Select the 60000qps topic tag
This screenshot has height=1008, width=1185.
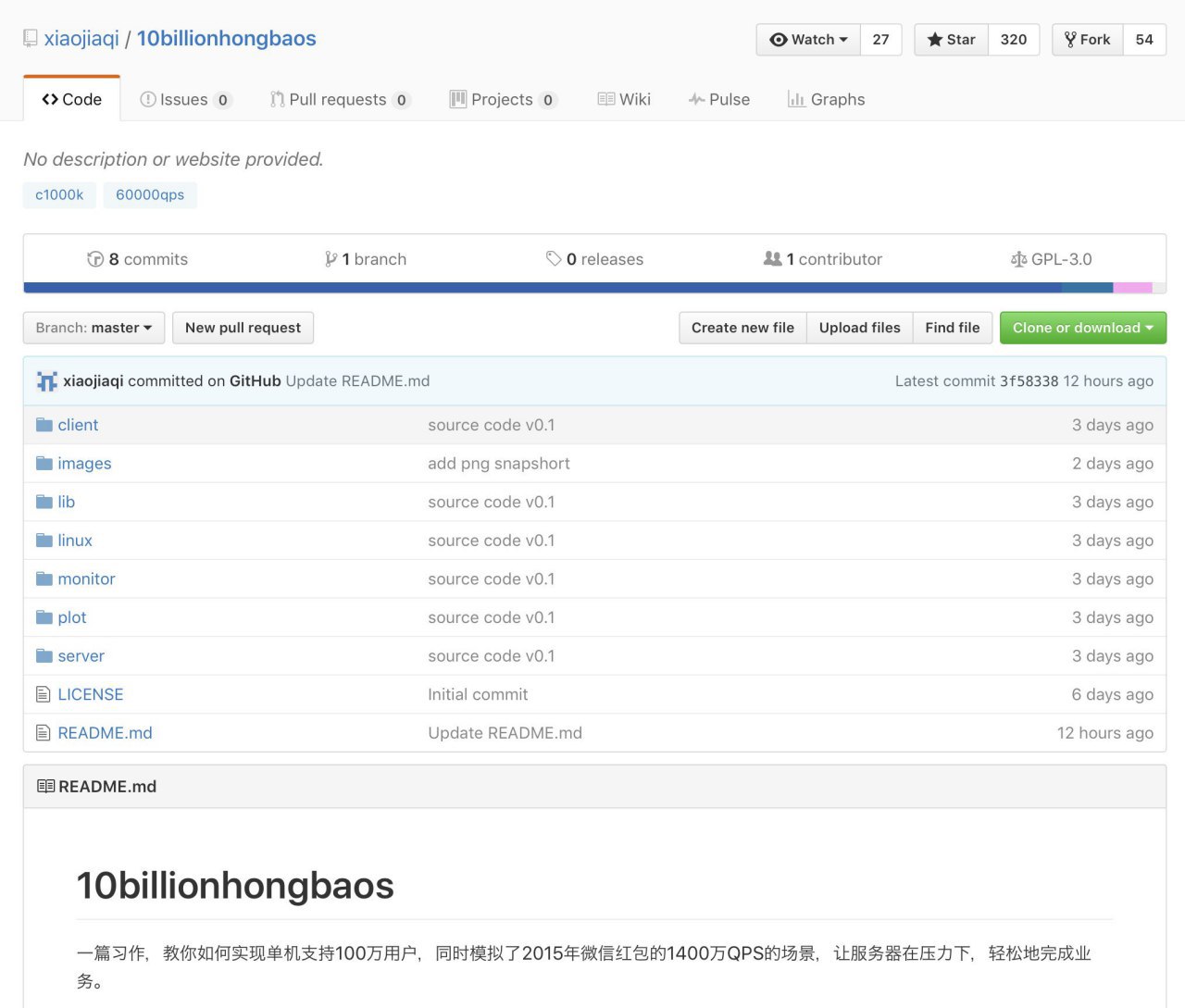[150, 194]
